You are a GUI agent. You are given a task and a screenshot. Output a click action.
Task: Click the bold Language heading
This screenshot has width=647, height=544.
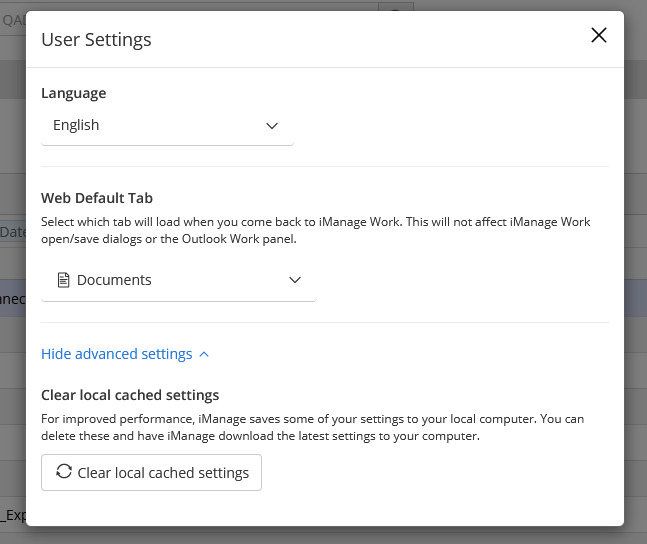[x=73, y=93]
